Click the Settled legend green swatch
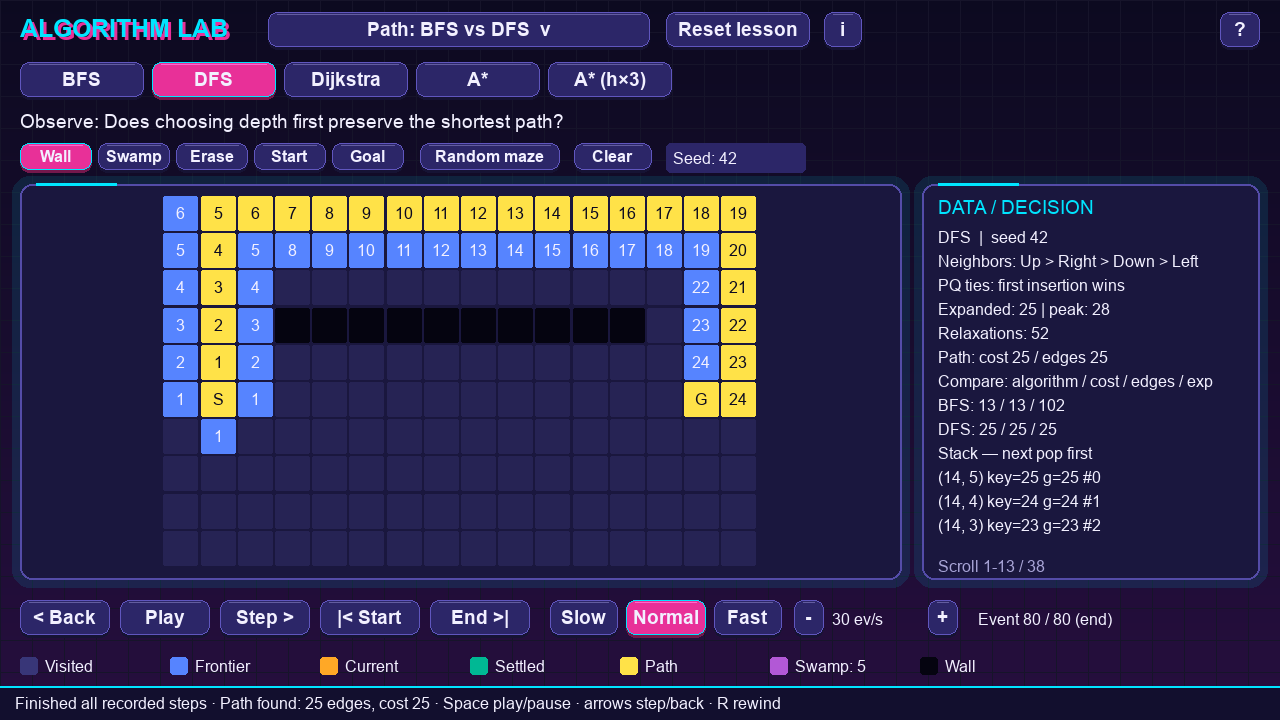 tap(479, 666)
